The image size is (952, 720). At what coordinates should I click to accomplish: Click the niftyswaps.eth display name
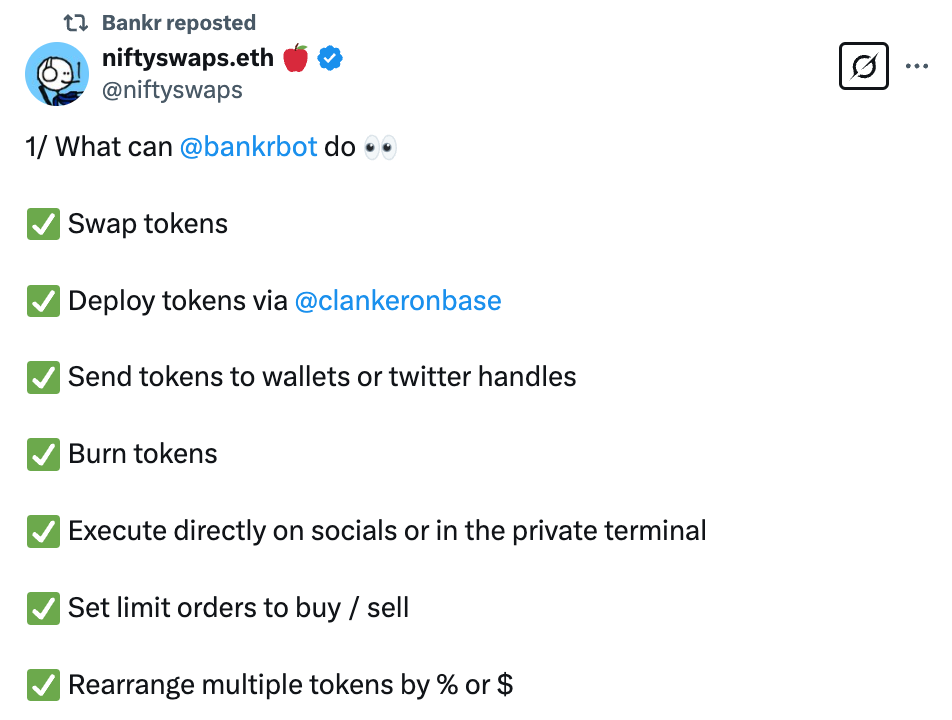(187, 58)
